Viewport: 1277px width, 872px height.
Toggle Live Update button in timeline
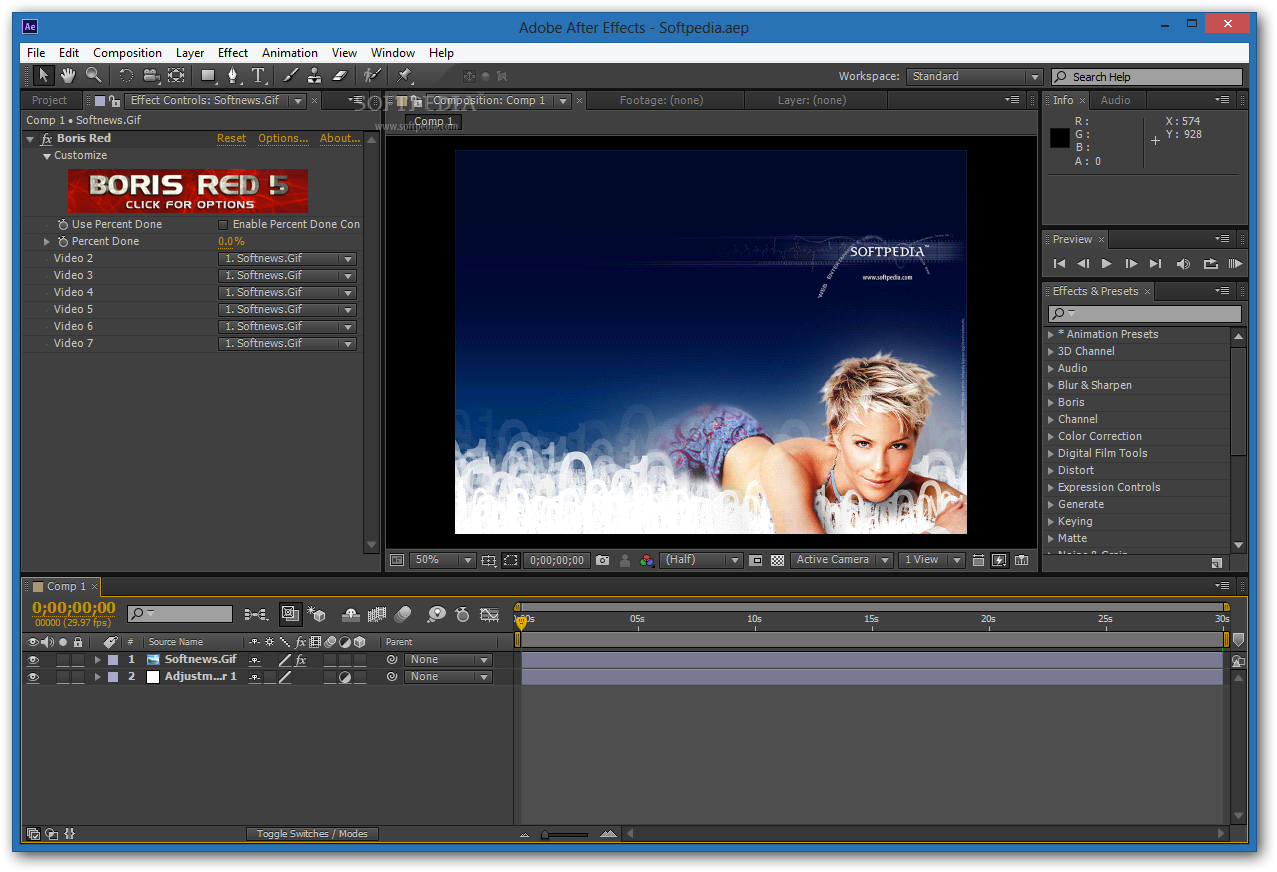click(x=291, y=614)
